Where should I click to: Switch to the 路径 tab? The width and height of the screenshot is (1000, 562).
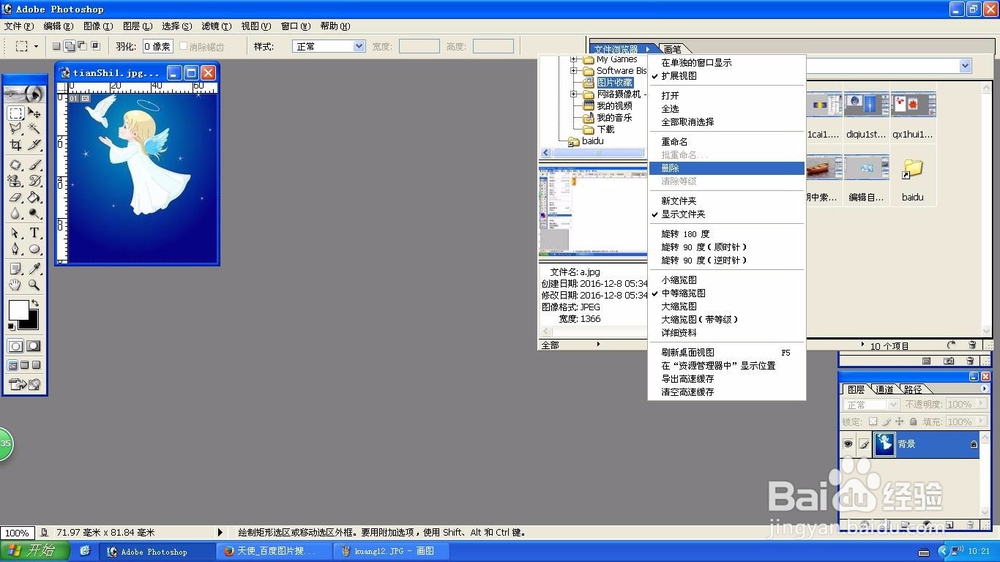(x=913, y=389)
